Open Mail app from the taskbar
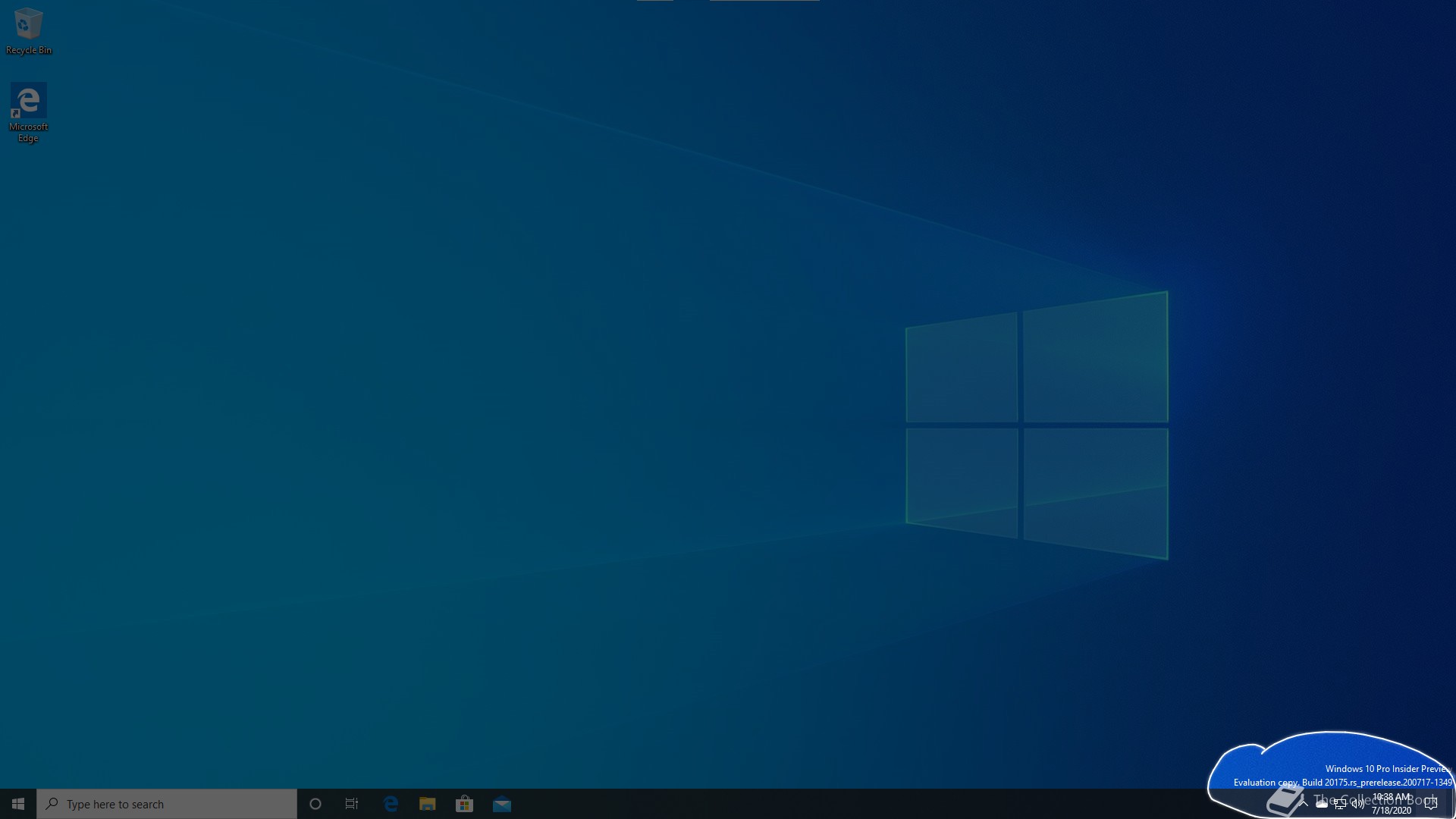 (x=502, y=804)
